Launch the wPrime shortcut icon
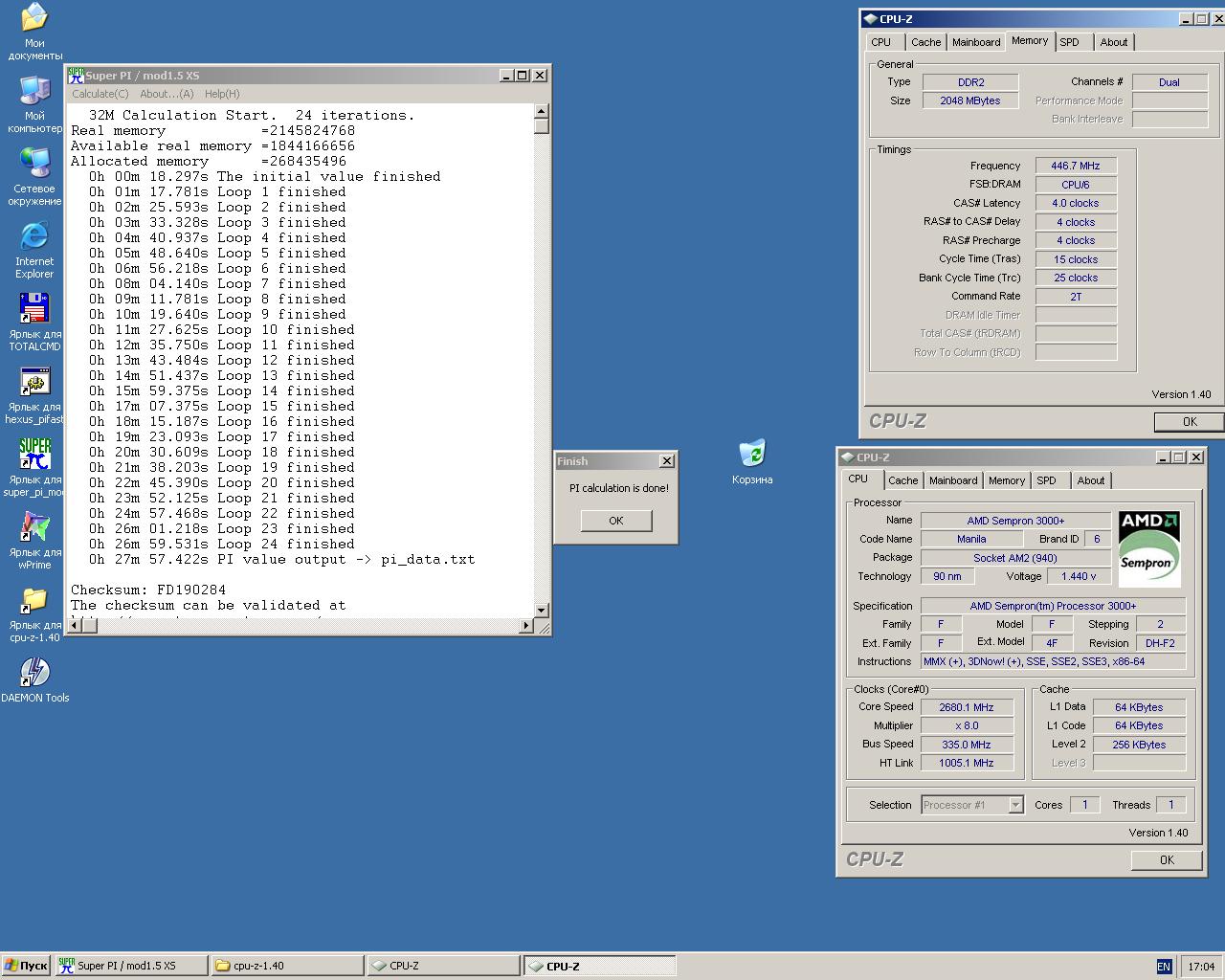The height and width of the screenshot is (980, 1225). coord(34,540)
